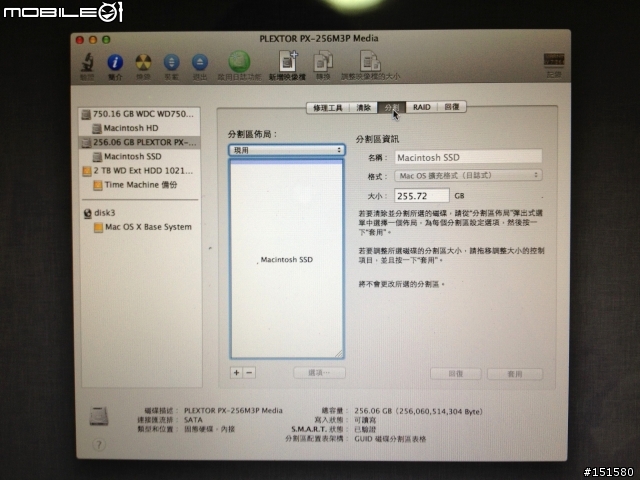Click the Verify (microscope) toolbar icon
This screenshot has width=640, height=480.
pos(87,62)
